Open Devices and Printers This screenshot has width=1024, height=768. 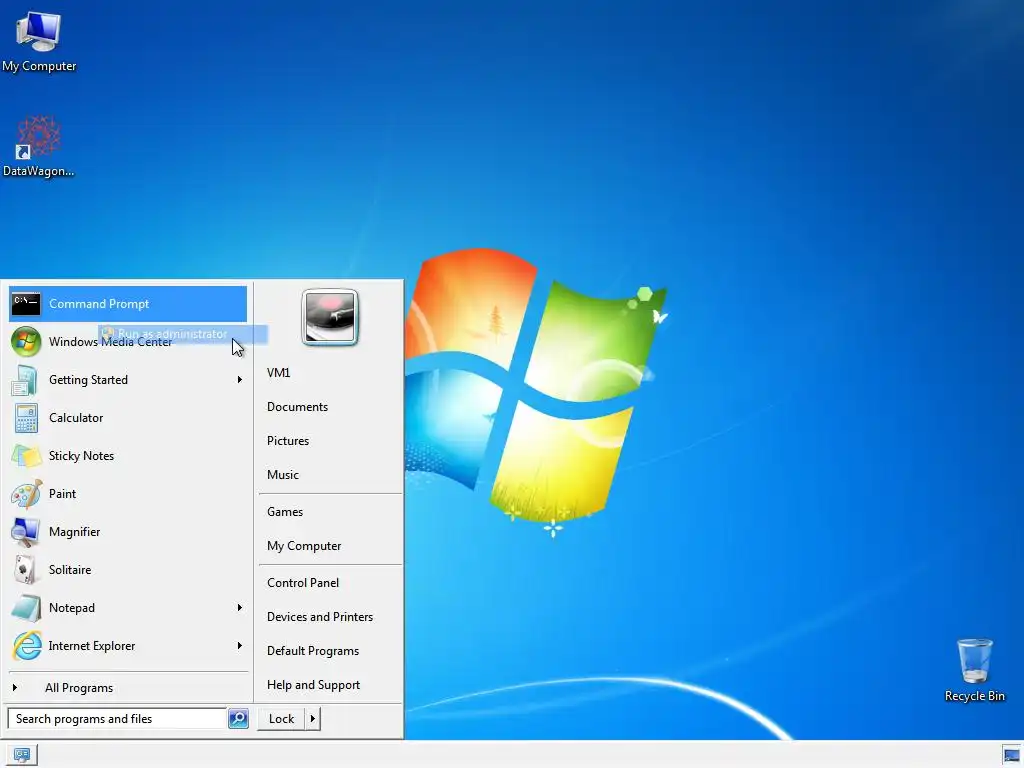pos(320,616)
